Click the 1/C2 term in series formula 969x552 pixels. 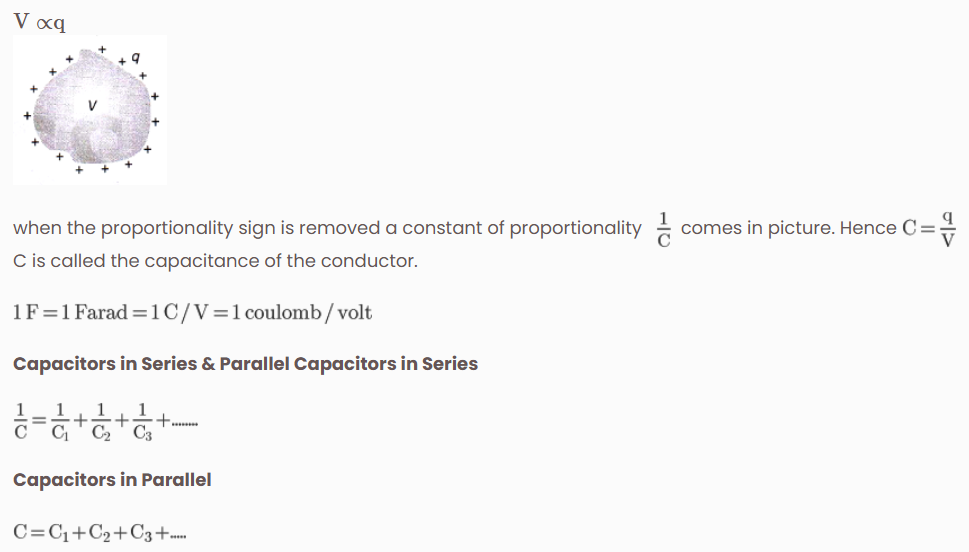(x=101, y=422)
